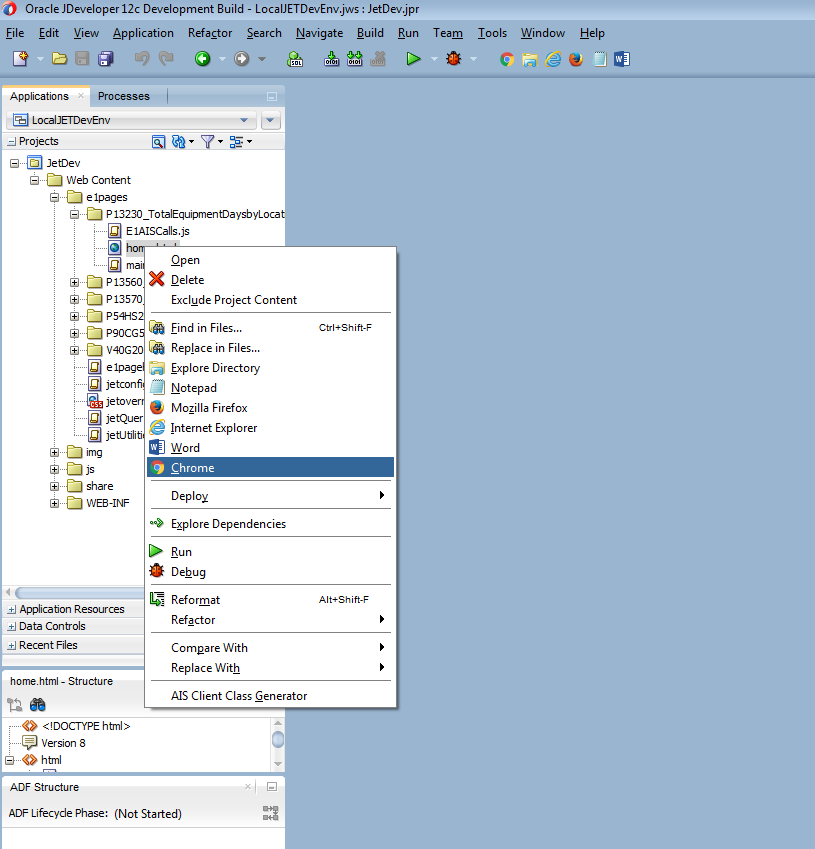The image size is (815, 849).
Task: Open Advanced Search icon in Projects panel
Action: tap(159, 141)
